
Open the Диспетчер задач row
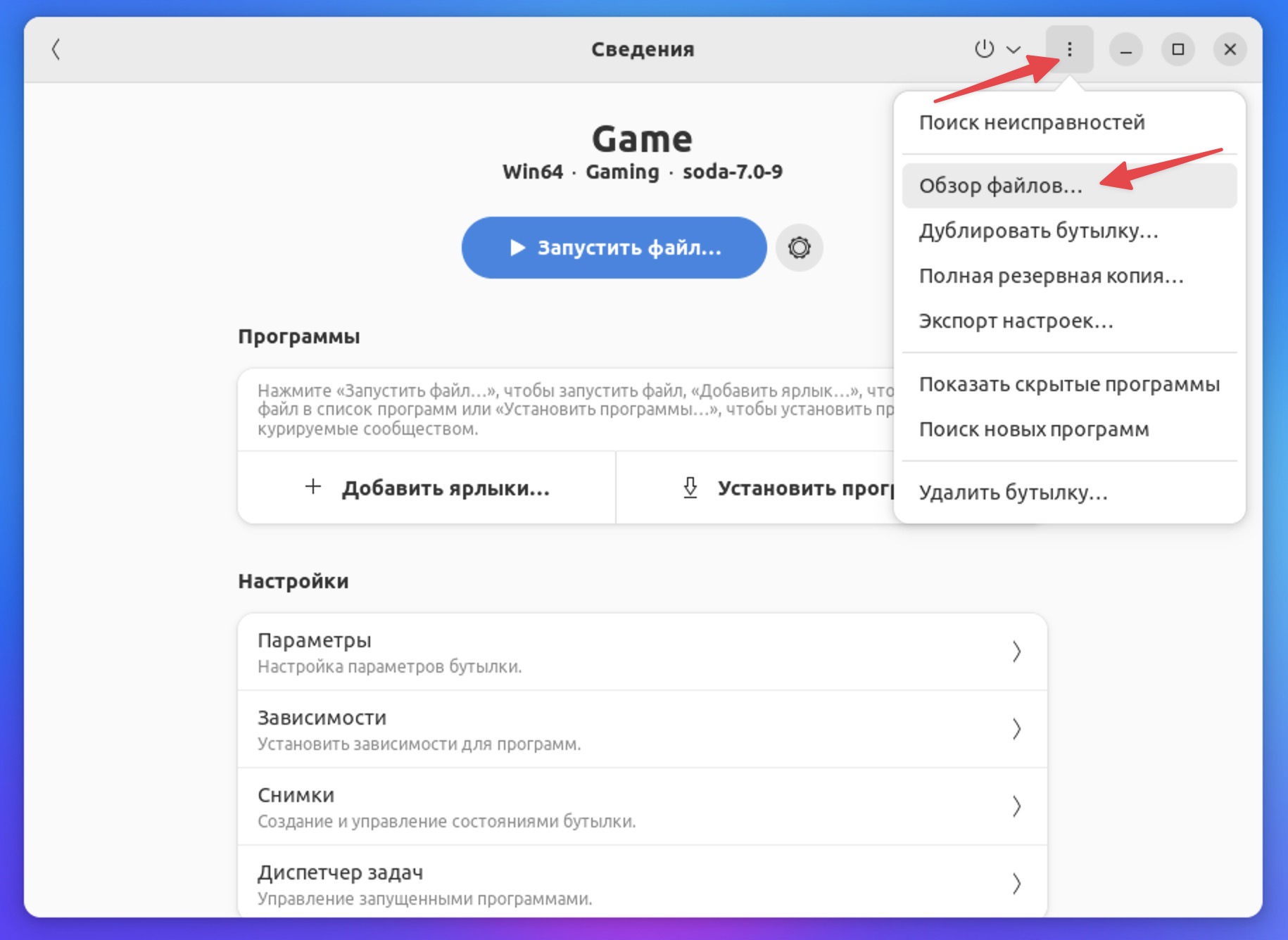tap(643, 882)
